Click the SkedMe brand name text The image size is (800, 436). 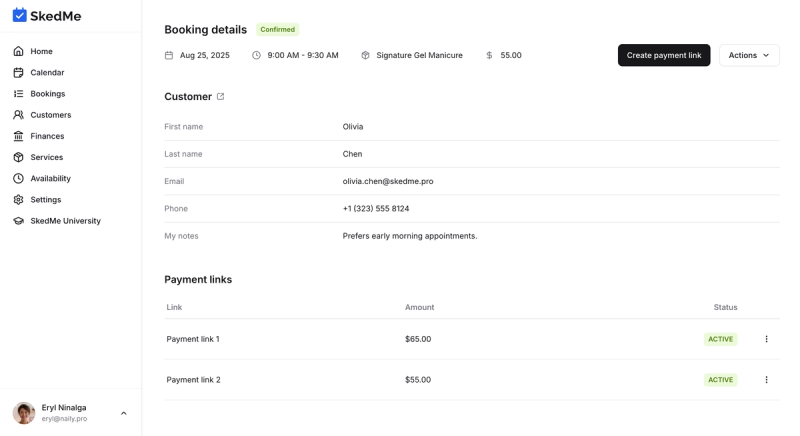(x=56, y=16)
